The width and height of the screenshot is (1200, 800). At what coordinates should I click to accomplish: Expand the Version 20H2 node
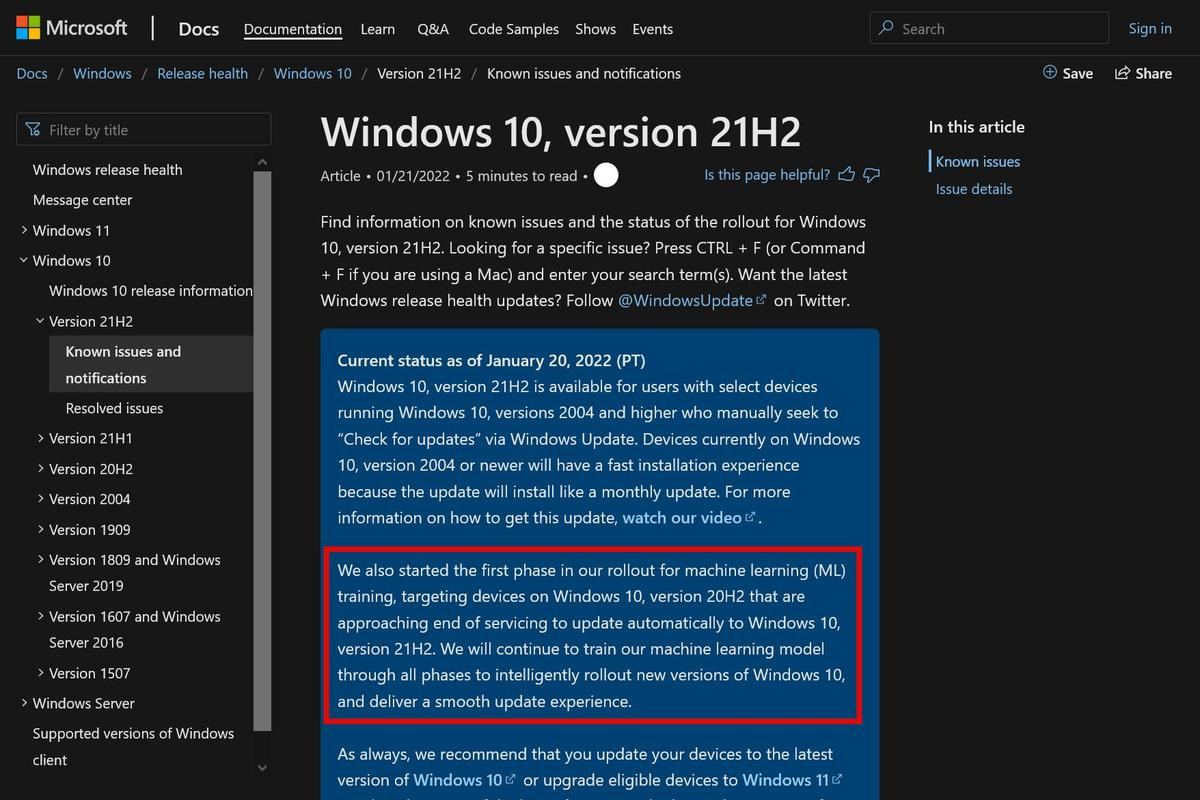[x=40, y=468]
